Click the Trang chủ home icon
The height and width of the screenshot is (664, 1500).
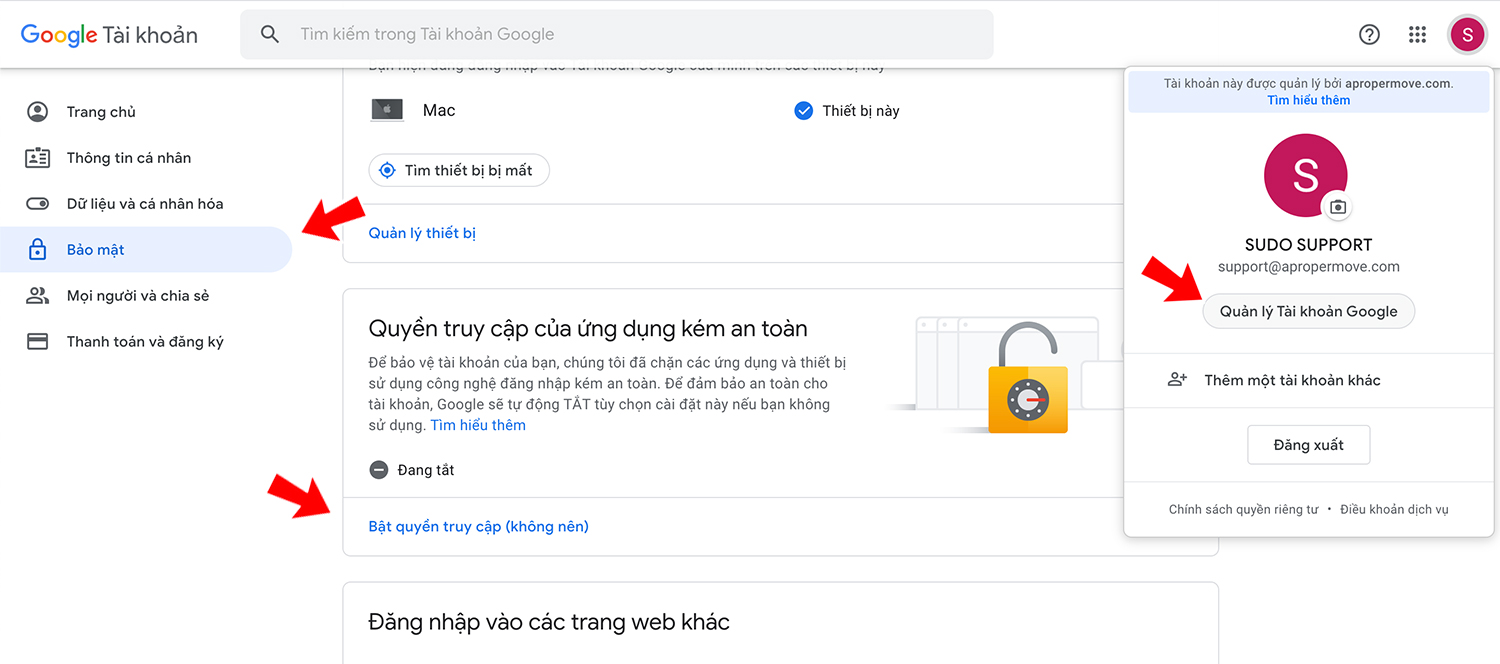[37, 111]
